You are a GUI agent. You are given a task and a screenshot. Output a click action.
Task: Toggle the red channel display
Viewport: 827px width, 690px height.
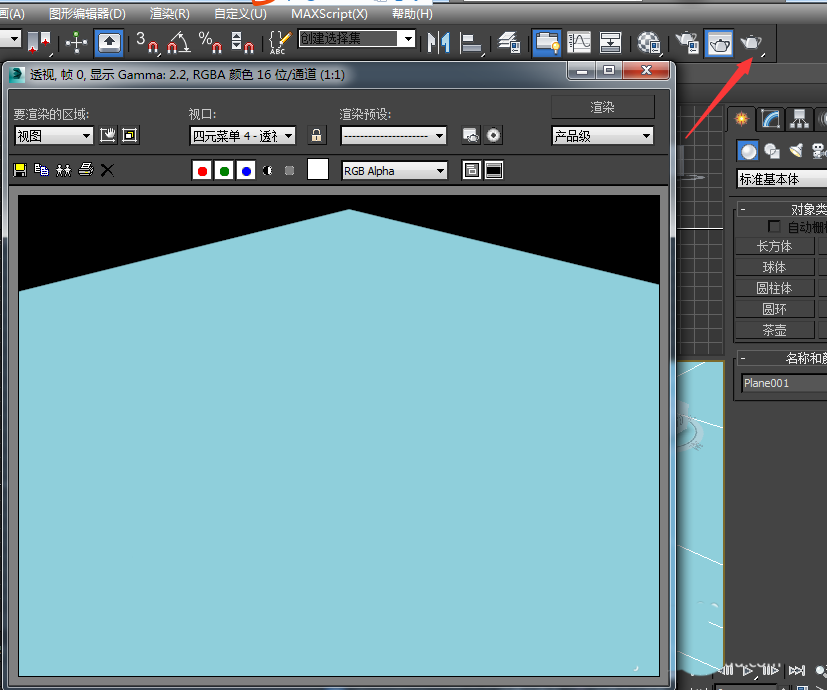[202, 171]
